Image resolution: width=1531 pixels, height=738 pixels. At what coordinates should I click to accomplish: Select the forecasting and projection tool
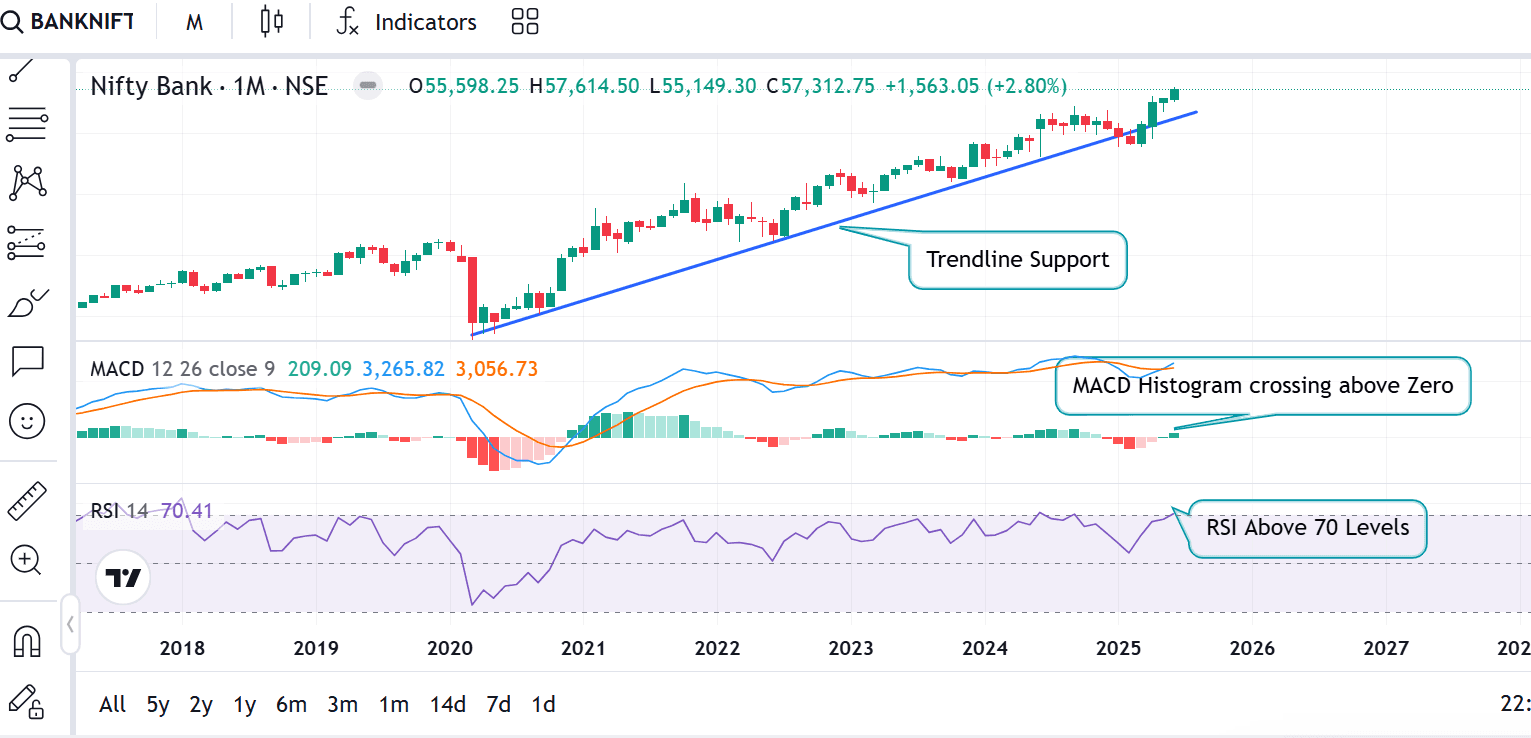(27, 243)
